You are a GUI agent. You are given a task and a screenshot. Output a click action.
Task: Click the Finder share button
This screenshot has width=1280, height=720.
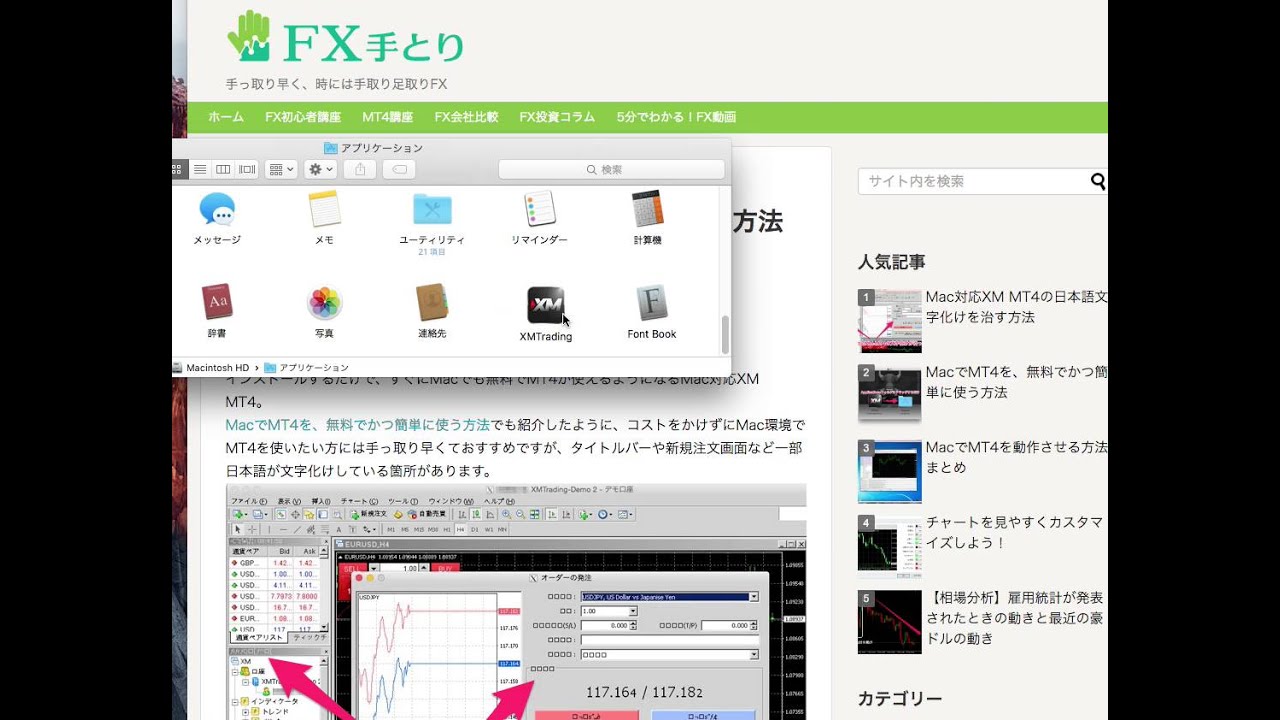pos(360,170)
